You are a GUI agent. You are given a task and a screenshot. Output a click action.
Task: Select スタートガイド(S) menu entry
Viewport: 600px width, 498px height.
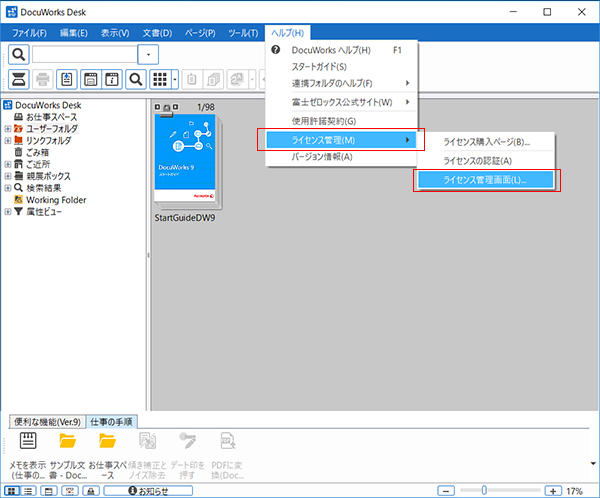[x=341, y=67]
